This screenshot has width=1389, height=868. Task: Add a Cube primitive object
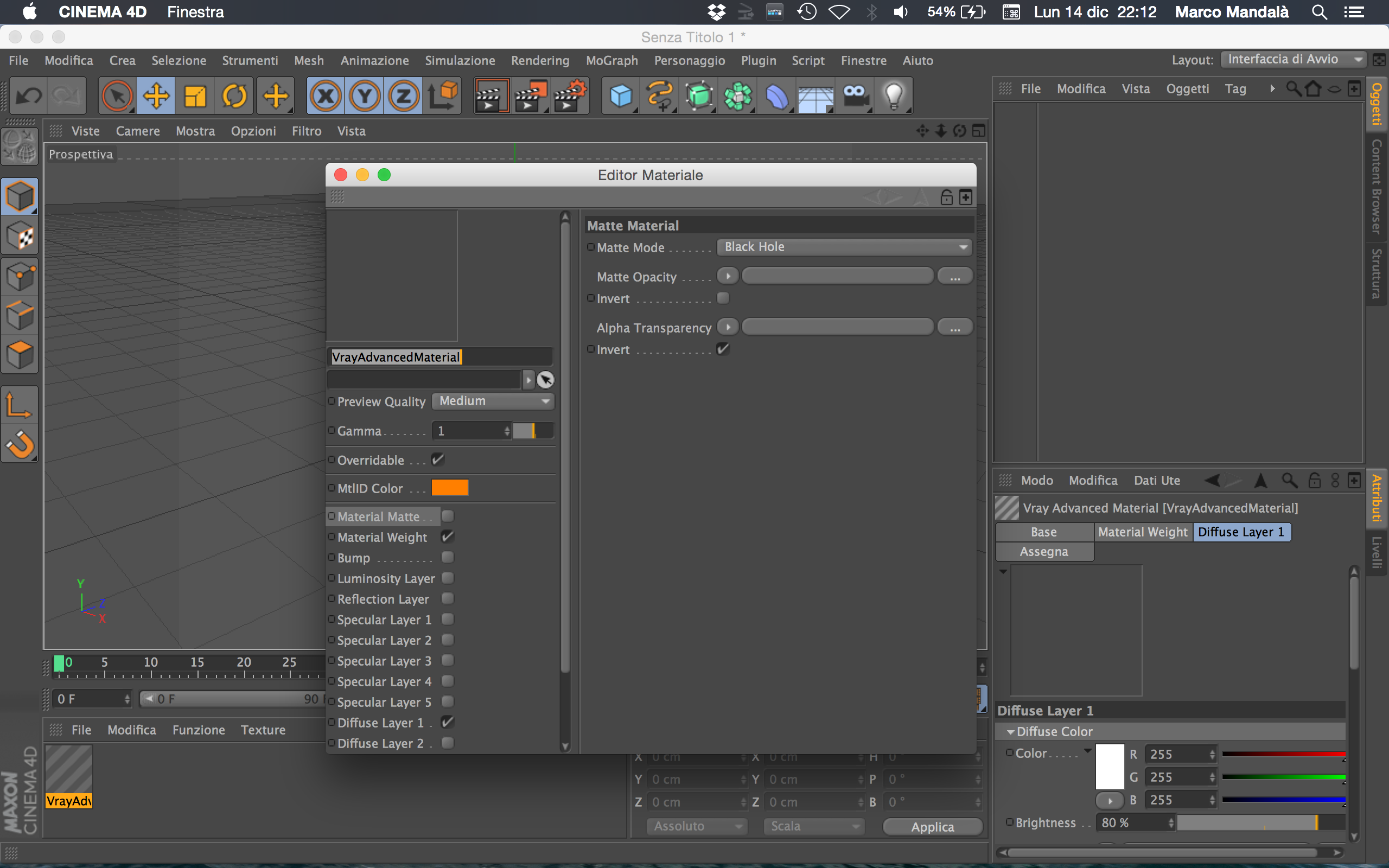[621, 96]
